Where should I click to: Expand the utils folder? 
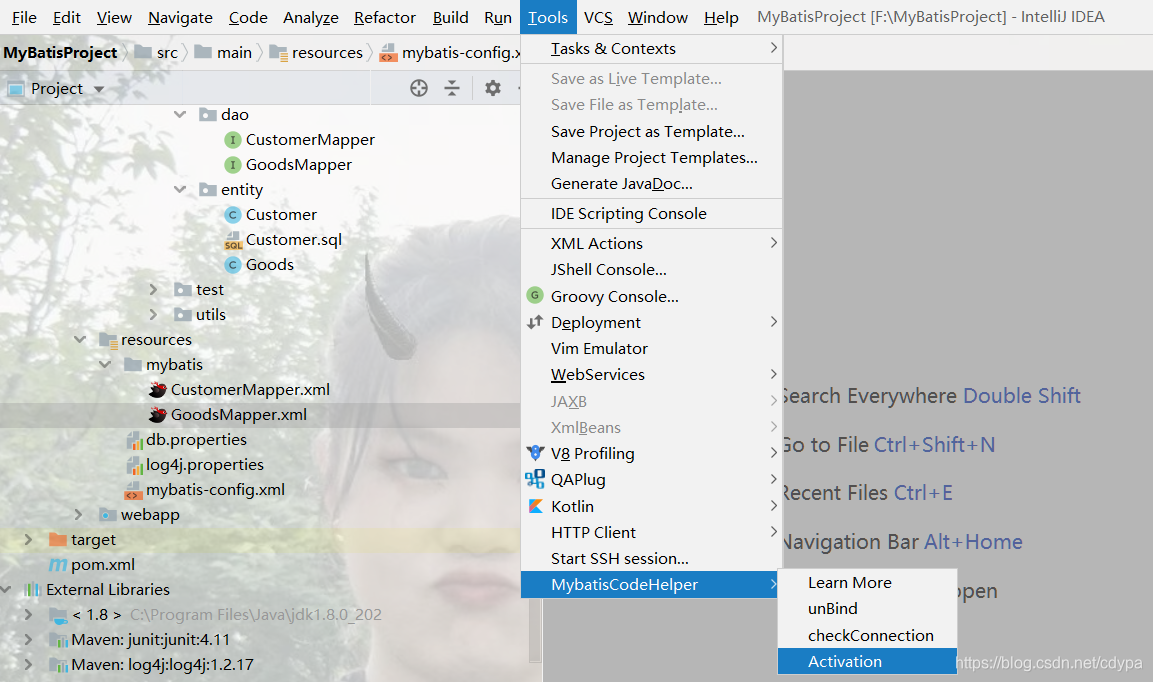coord(153,315)
